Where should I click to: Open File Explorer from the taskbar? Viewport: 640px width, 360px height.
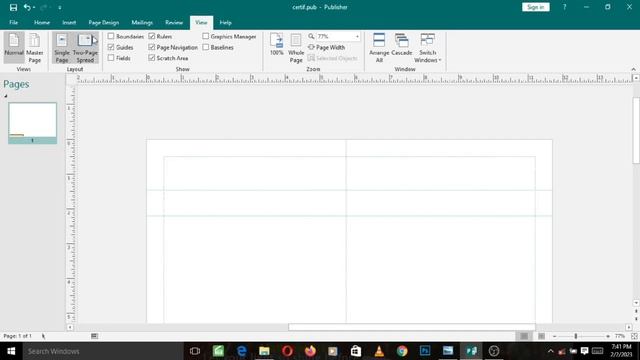pyautogui.click(x=264, y=351)
